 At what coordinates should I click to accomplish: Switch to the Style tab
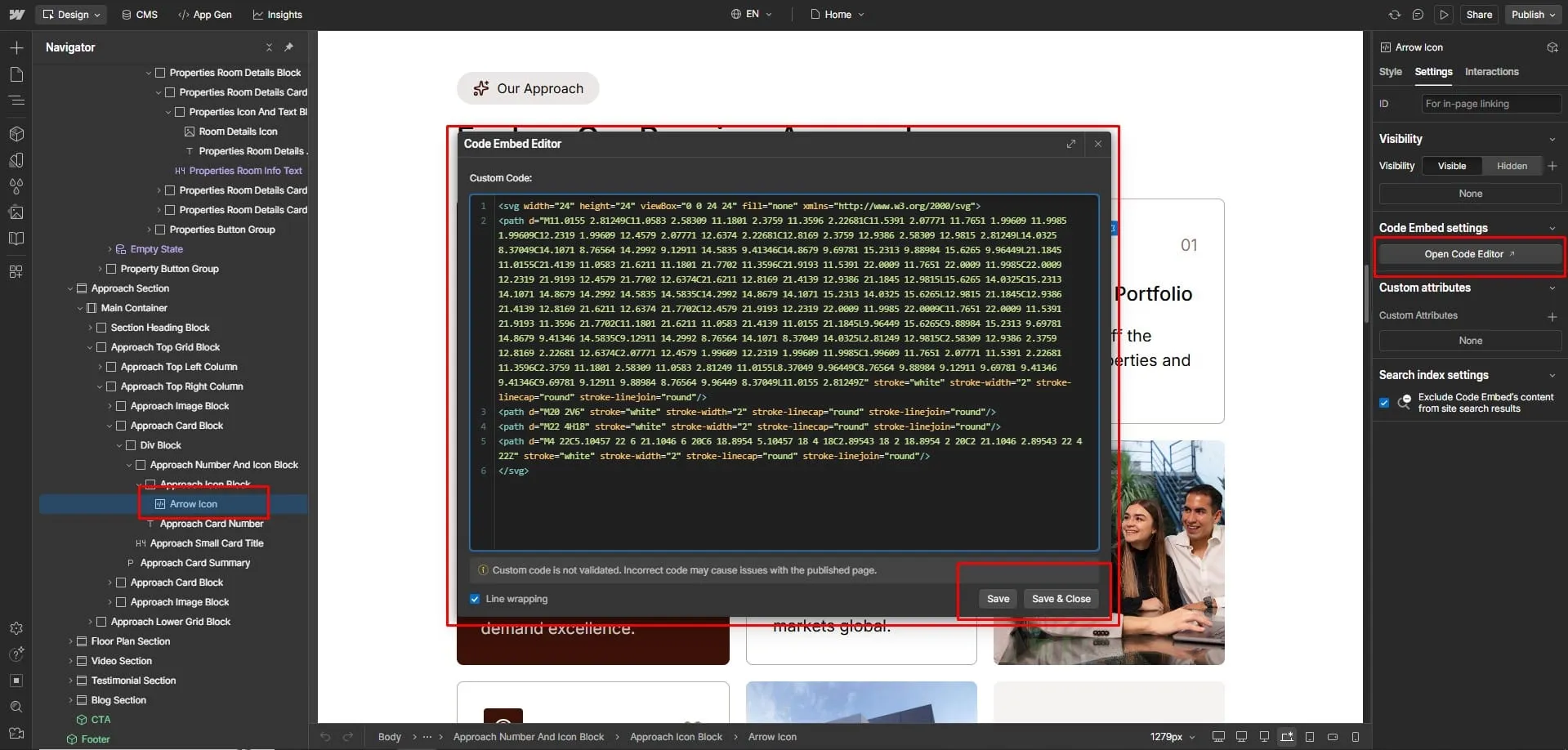[1390, 72]
